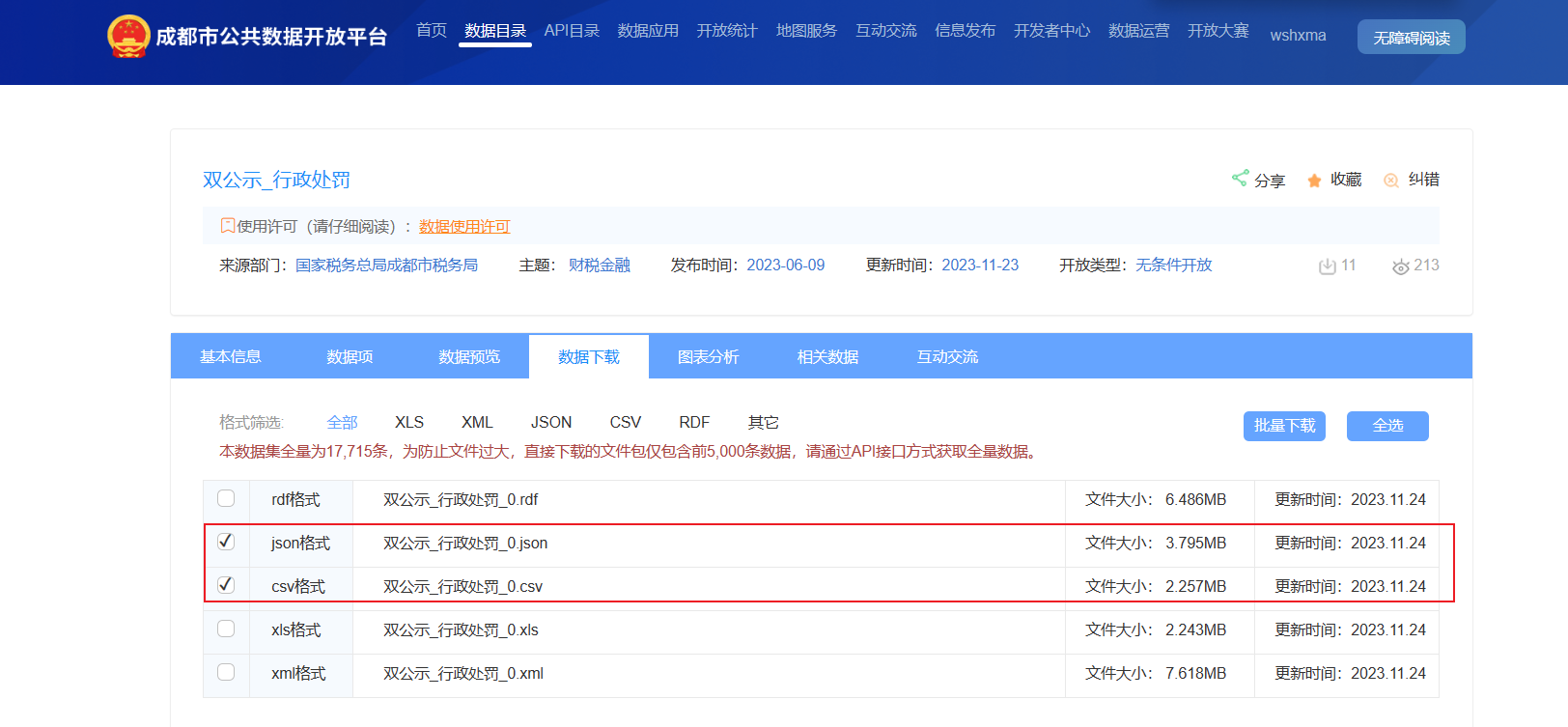Switch to the 互动交流 tab in dataset panel
1568x727 pixels.
click(948, 357)
